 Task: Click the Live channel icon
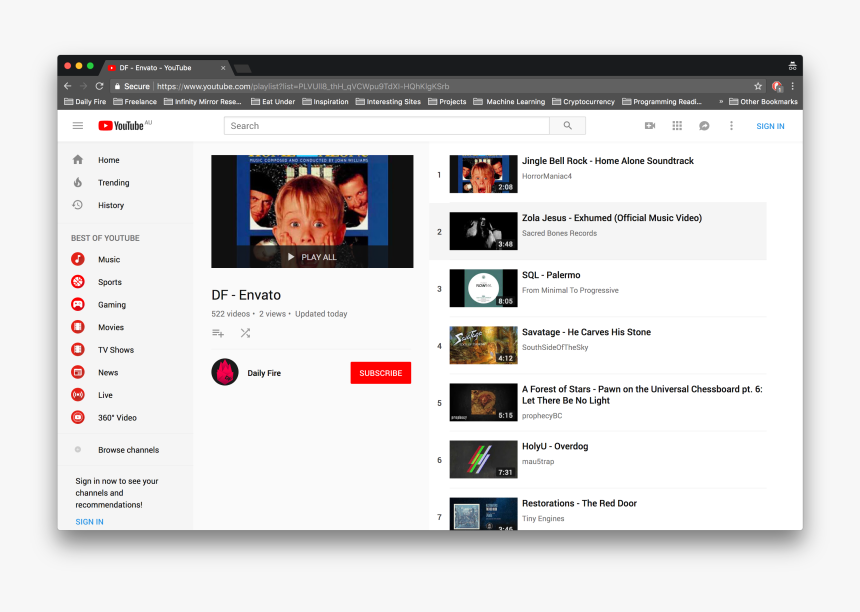click(78, 395)
